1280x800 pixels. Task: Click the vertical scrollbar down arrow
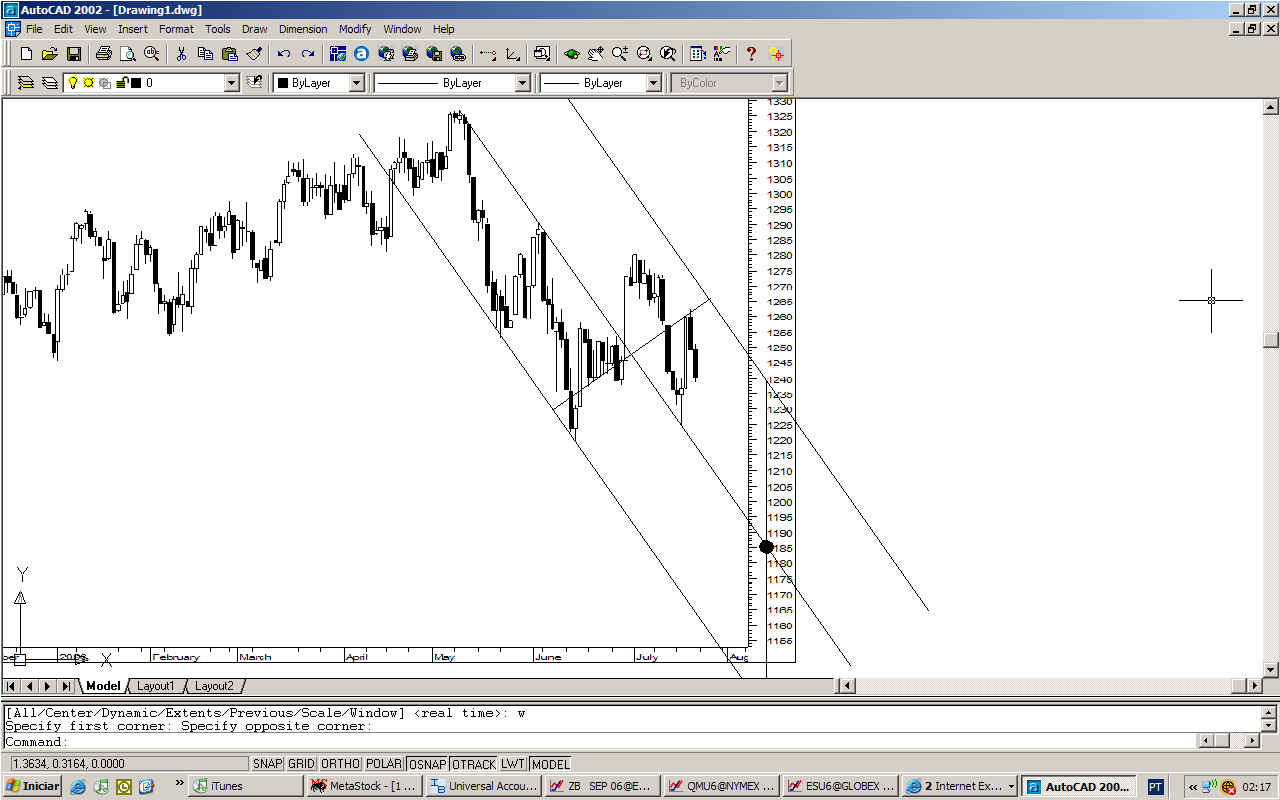1271,670
